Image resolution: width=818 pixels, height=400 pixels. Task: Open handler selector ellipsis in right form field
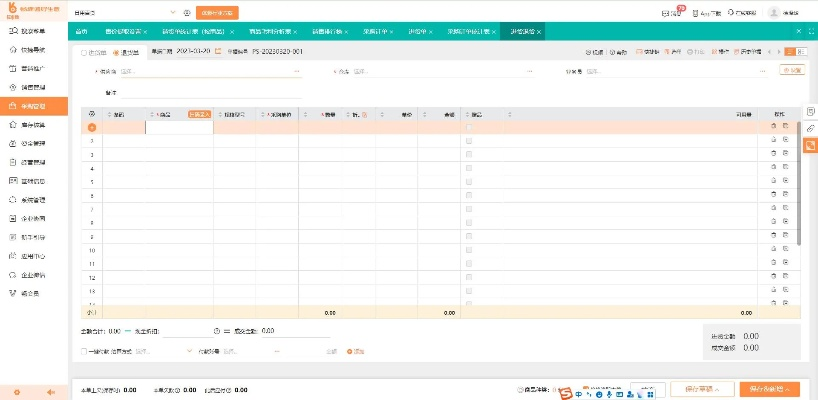coord(763,71)
